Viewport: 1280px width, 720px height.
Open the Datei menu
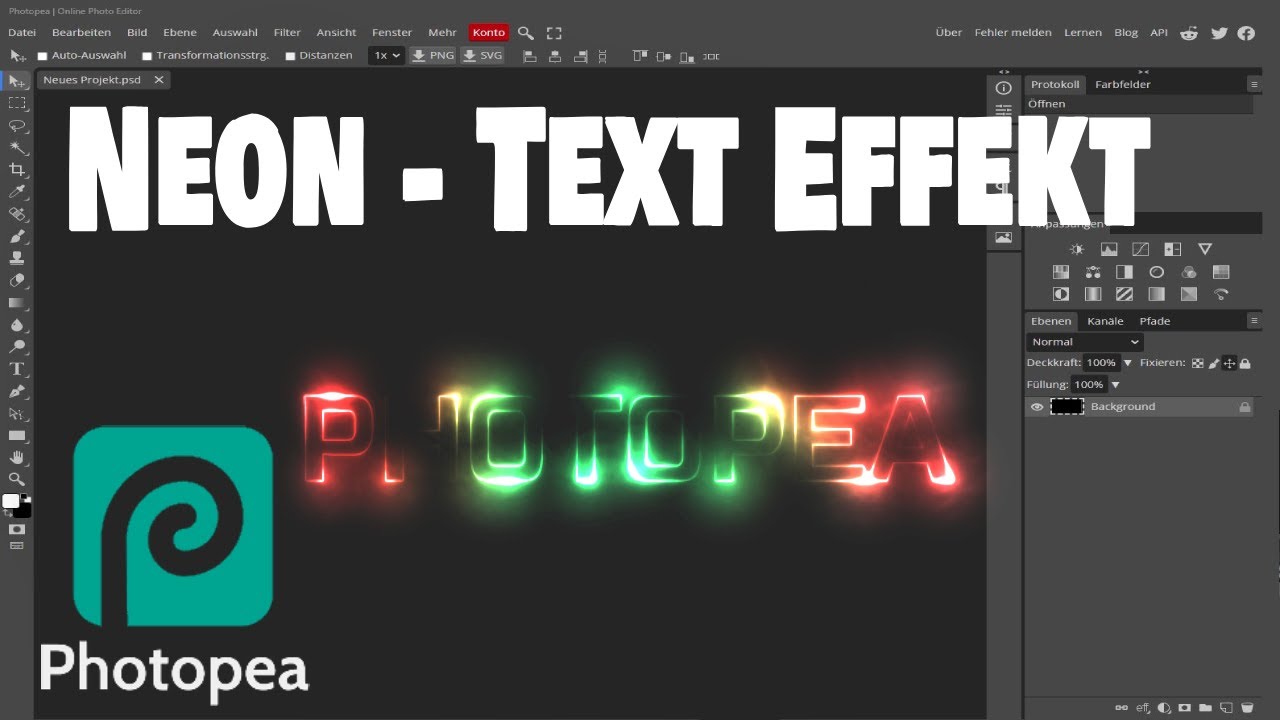22,33
